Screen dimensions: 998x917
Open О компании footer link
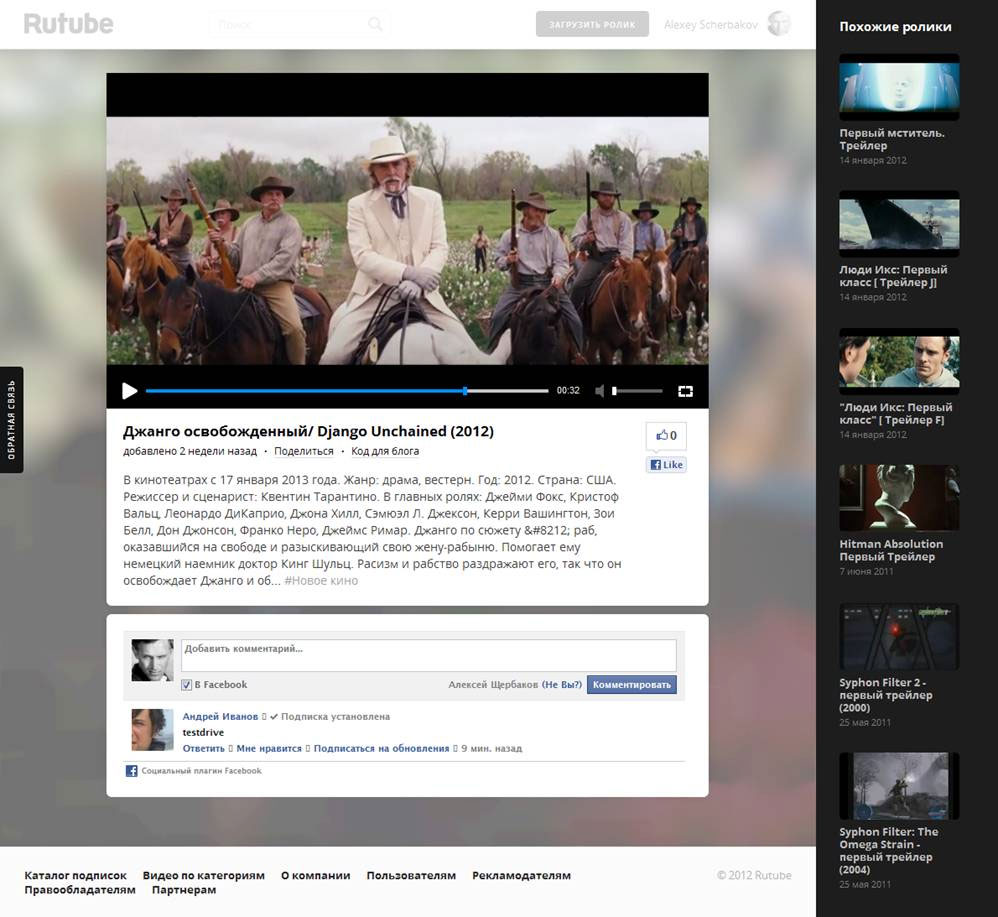316,876
